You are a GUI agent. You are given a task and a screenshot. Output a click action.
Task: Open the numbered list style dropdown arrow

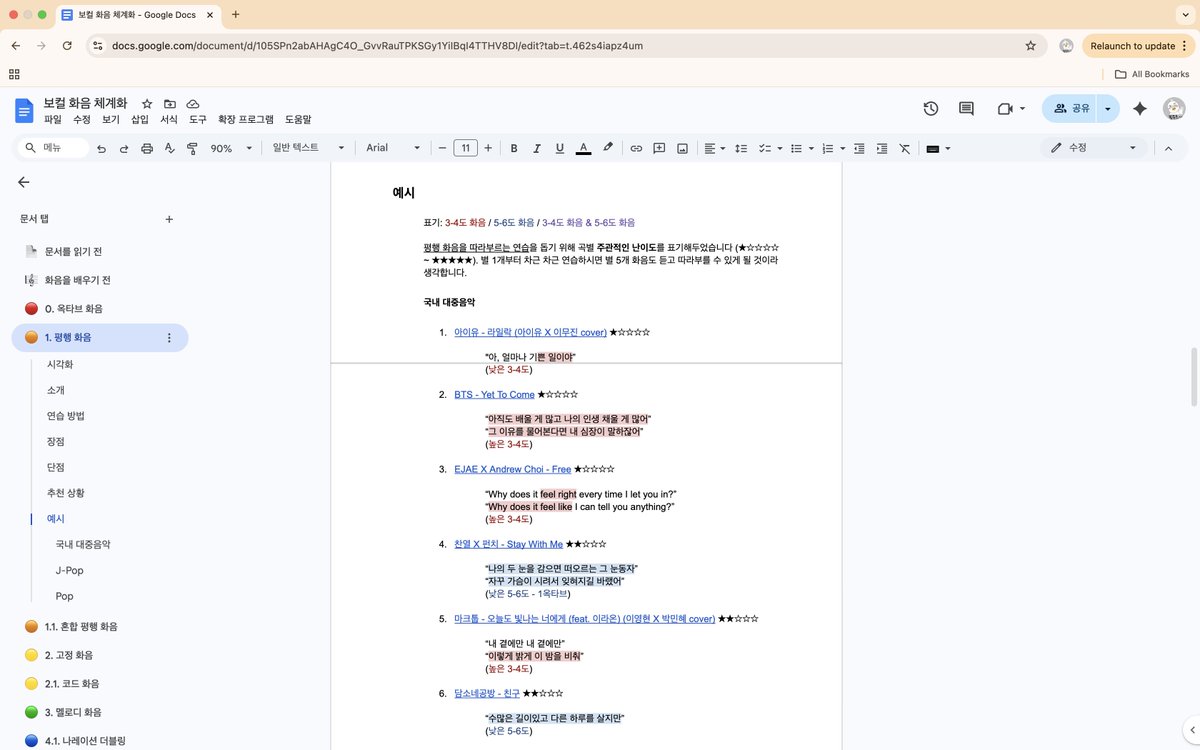pyautogui.click(x=843, y=148)
